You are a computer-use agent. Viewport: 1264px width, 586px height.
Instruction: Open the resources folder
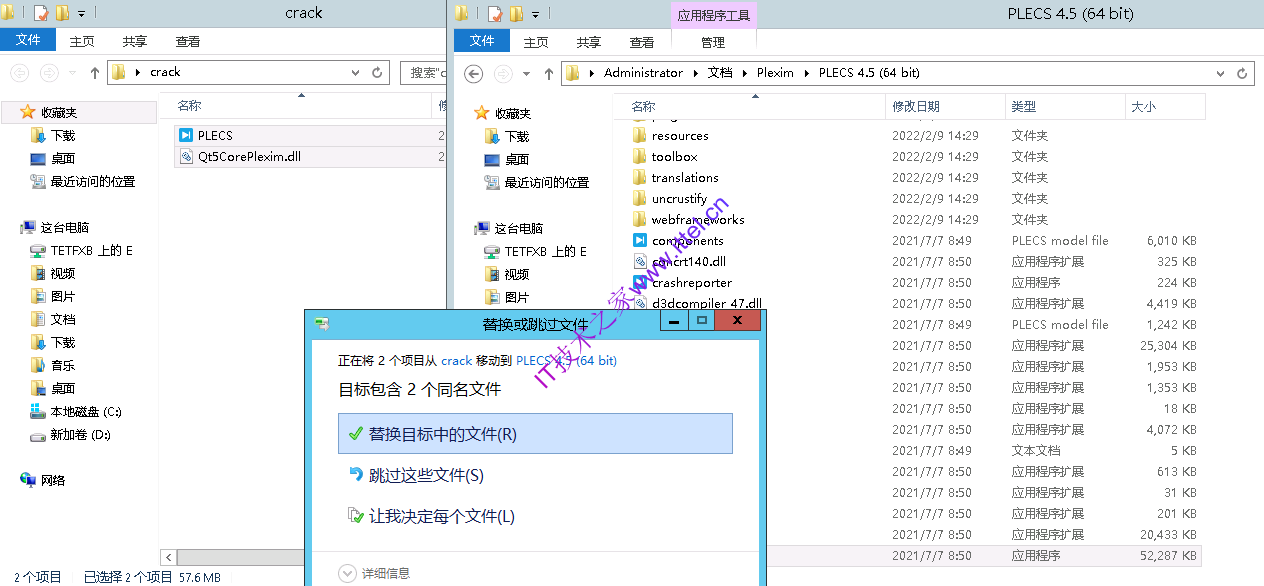(679, 136)
